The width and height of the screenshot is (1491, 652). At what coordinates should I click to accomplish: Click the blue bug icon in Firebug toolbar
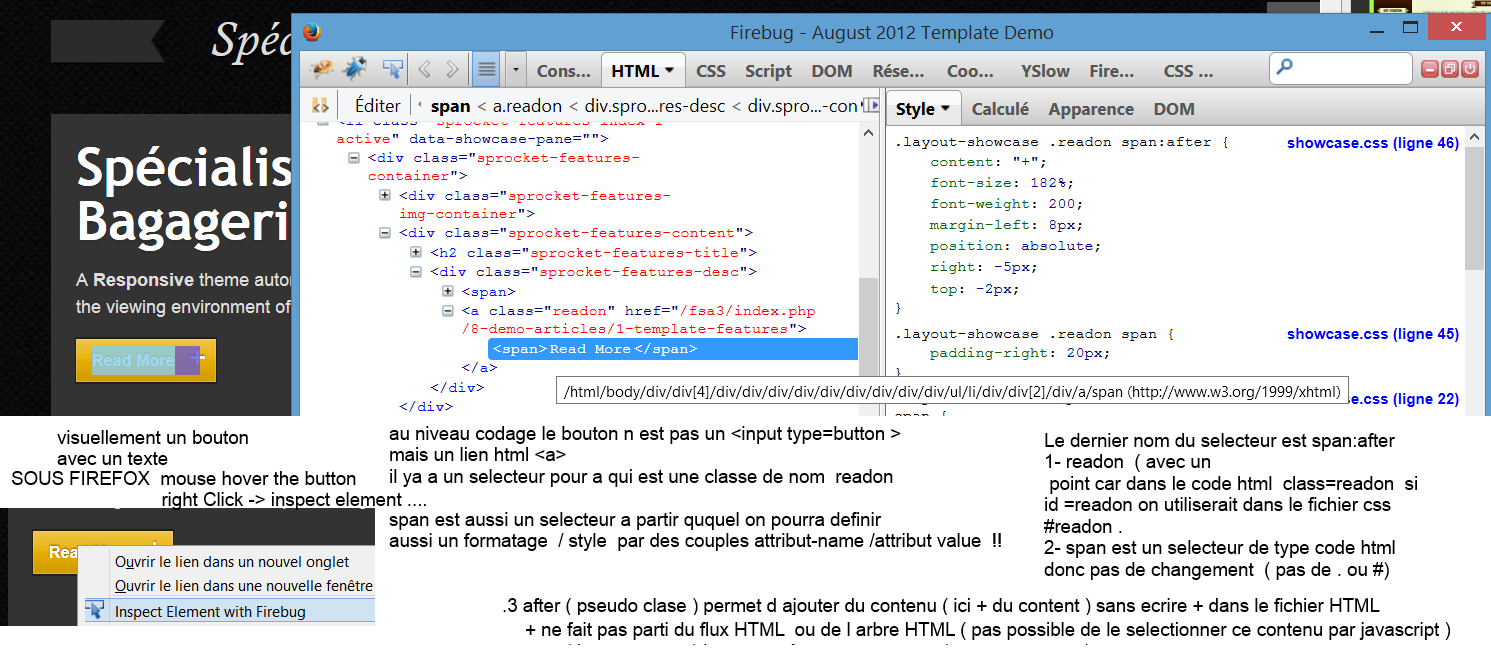[x=356, y=69]
